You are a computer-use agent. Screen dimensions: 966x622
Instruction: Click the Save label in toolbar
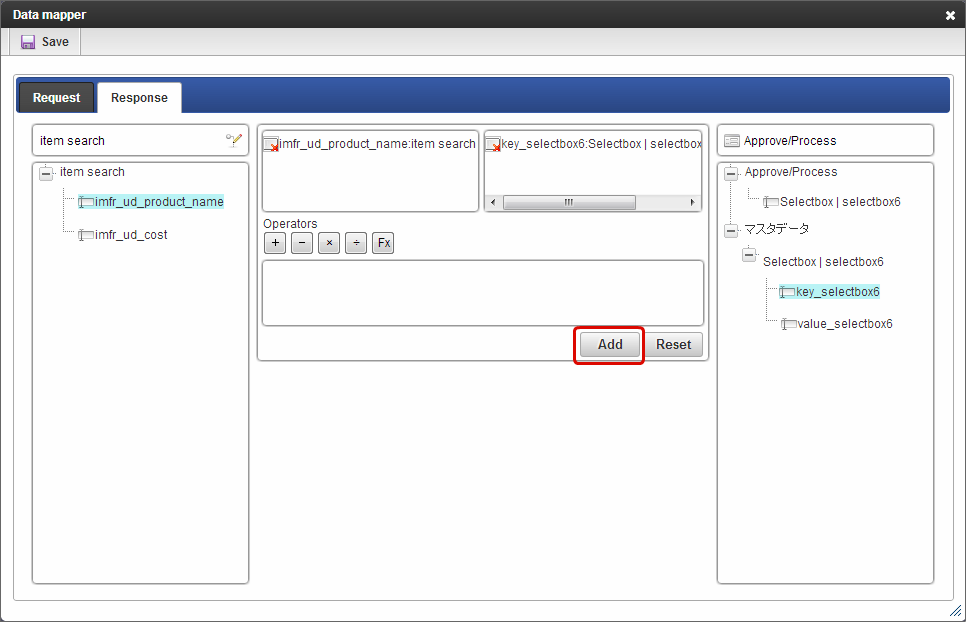click(x=55, y=42)
